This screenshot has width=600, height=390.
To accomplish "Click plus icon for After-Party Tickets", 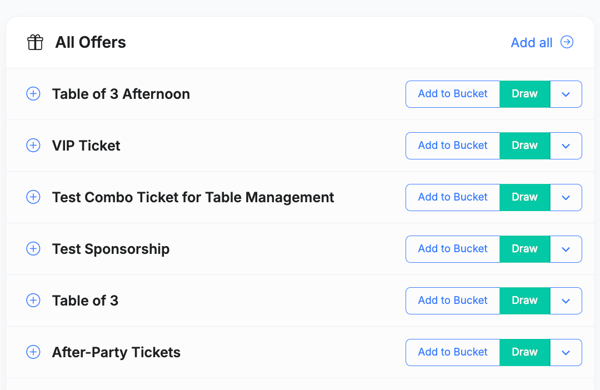I will [x=33, y=352].
